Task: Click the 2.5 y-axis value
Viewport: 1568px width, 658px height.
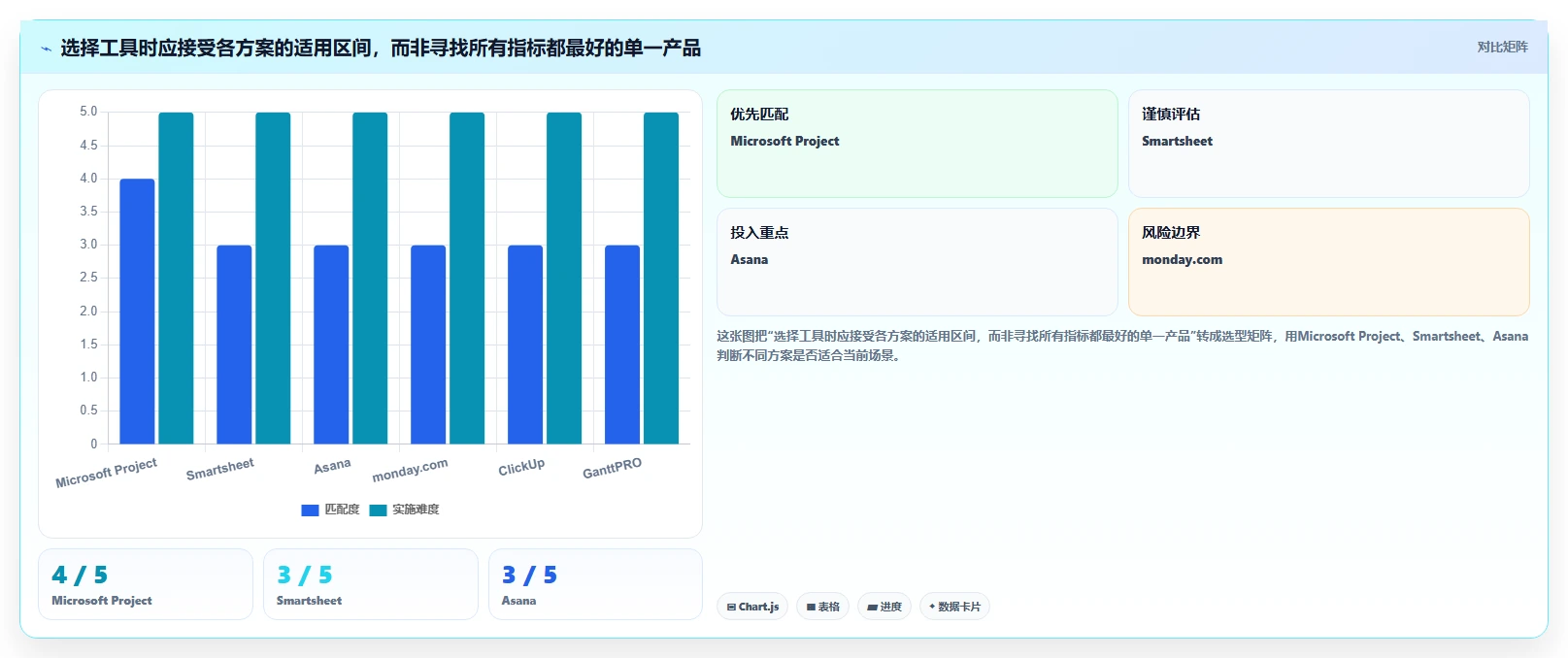Action: pyautogui.click(x=88, y=278)
